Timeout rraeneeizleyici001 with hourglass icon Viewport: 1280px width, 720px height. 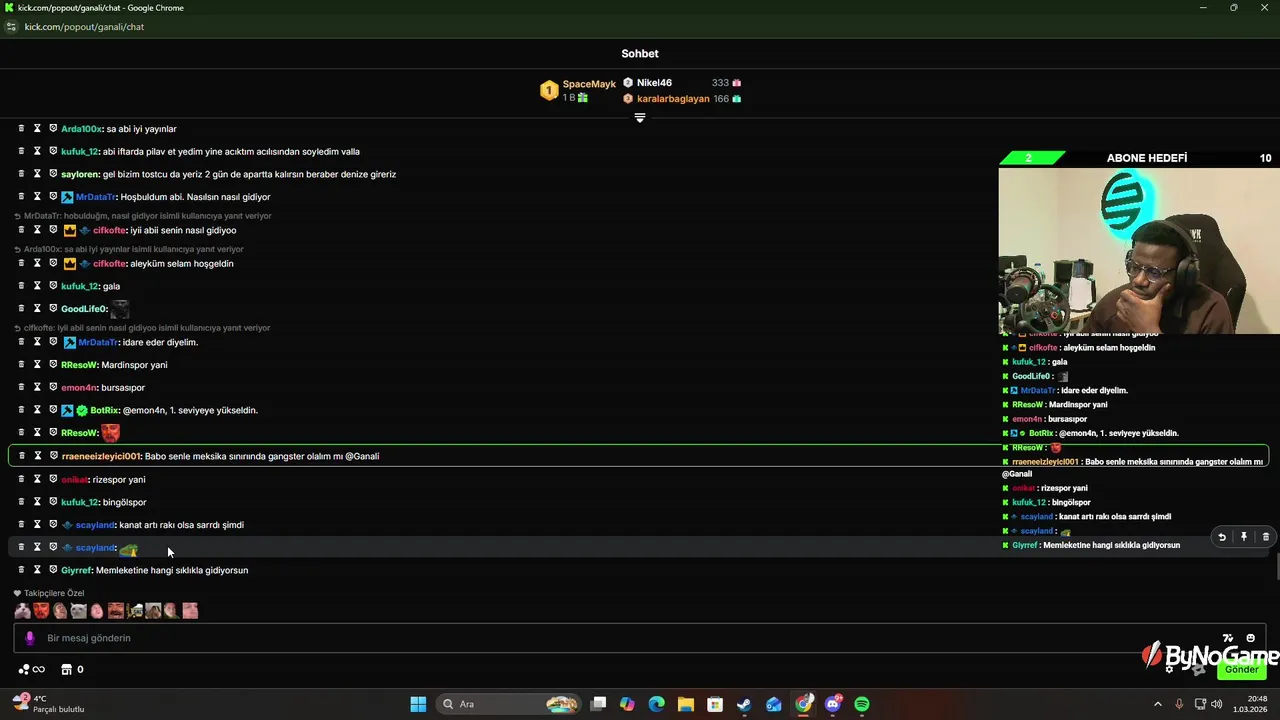pos(37,456)
